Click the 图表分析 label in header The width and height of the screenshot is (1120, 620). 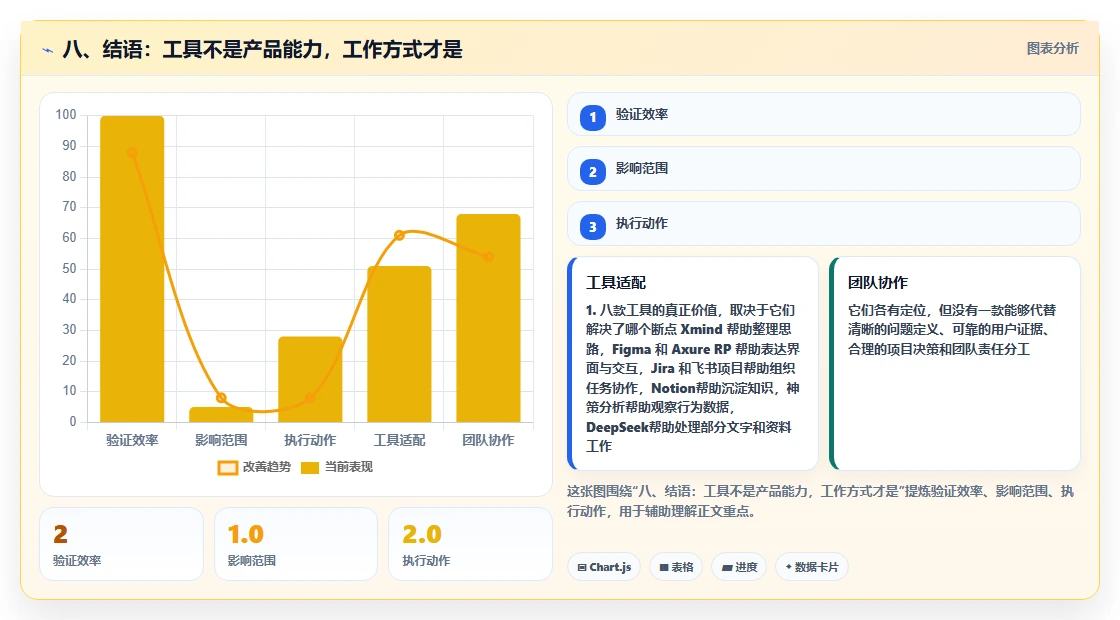coord(1052,49)
